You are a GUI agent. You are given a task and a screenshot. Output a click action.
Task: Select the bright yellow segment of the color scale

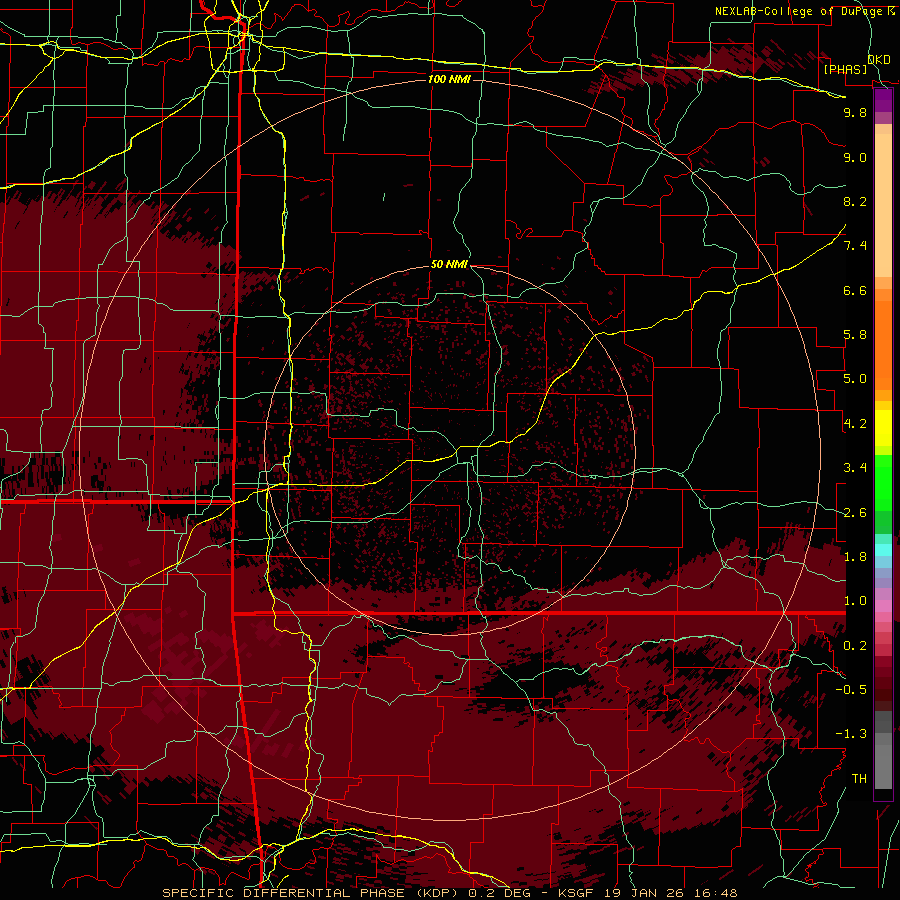pyautogui.click(x=883, y=428)
